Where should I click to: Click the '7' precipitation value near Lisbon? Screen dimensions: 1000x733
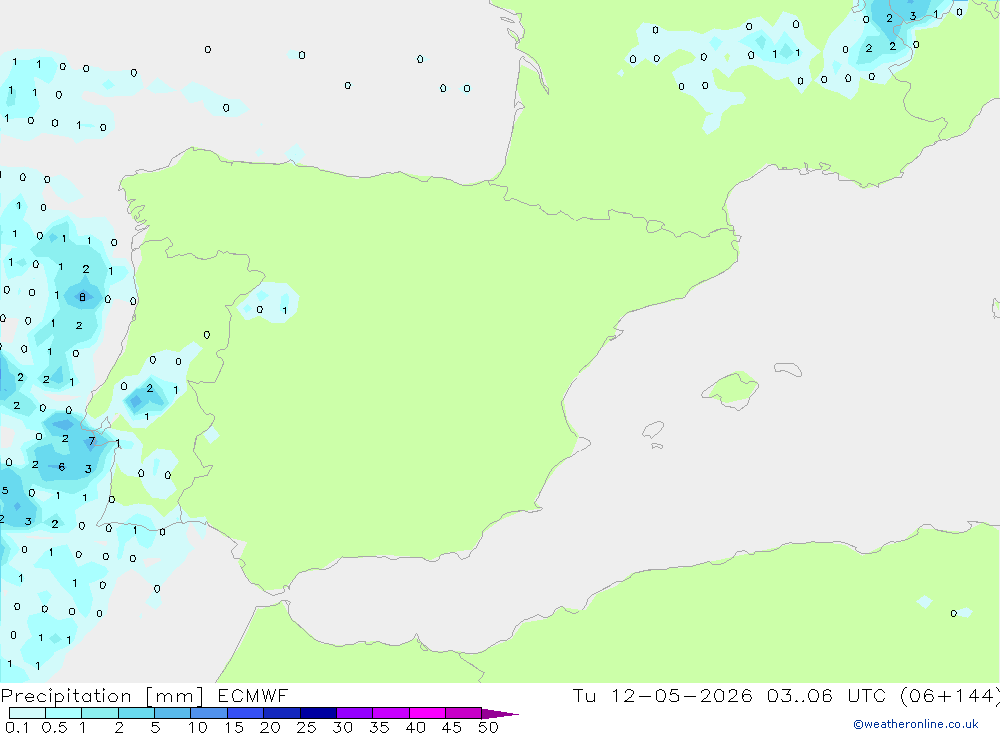pyautogui.click(x=92, y=441)
